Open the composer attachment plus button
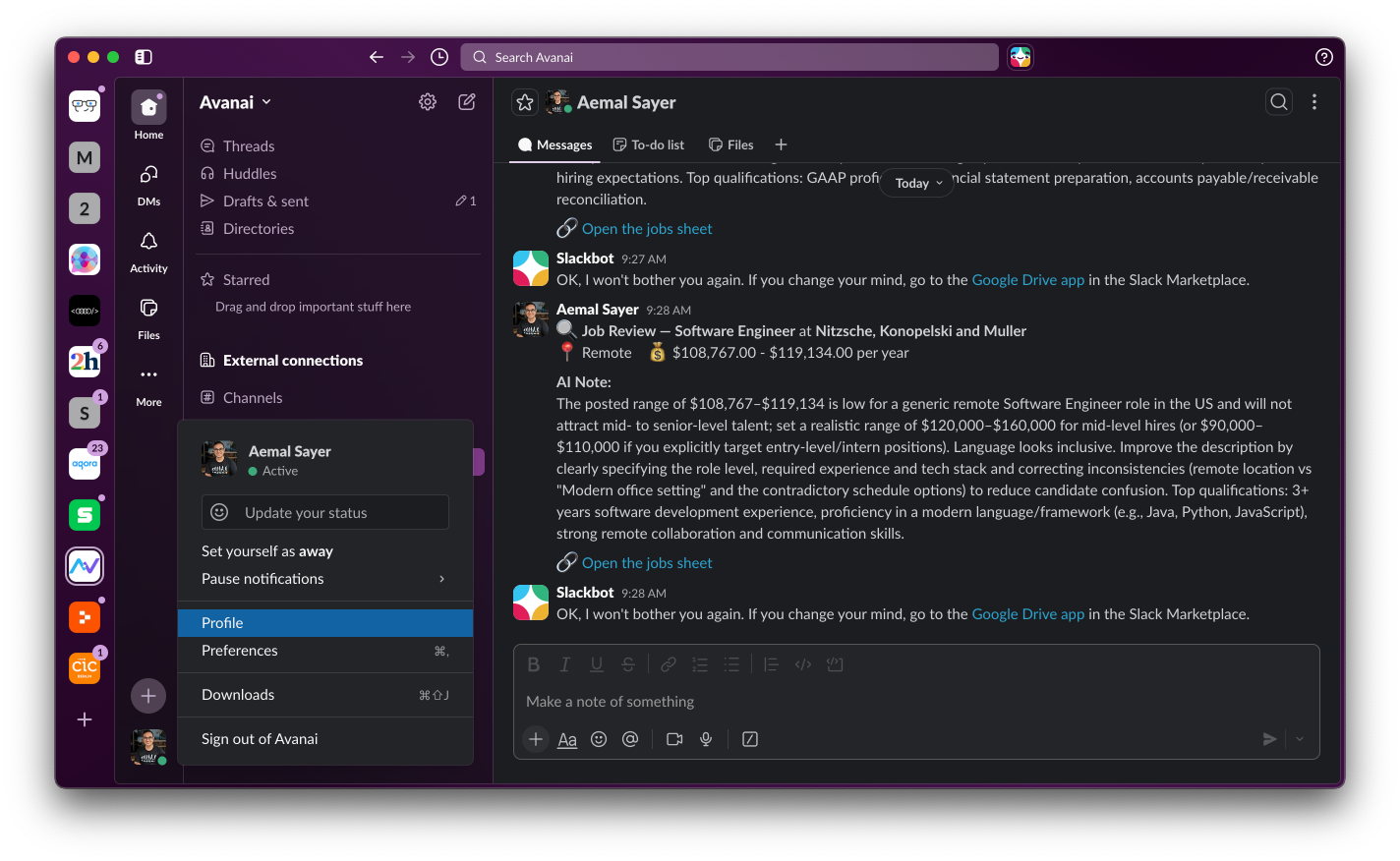The width and height of the screenshot is (1400, 861). tap(536, 739)
